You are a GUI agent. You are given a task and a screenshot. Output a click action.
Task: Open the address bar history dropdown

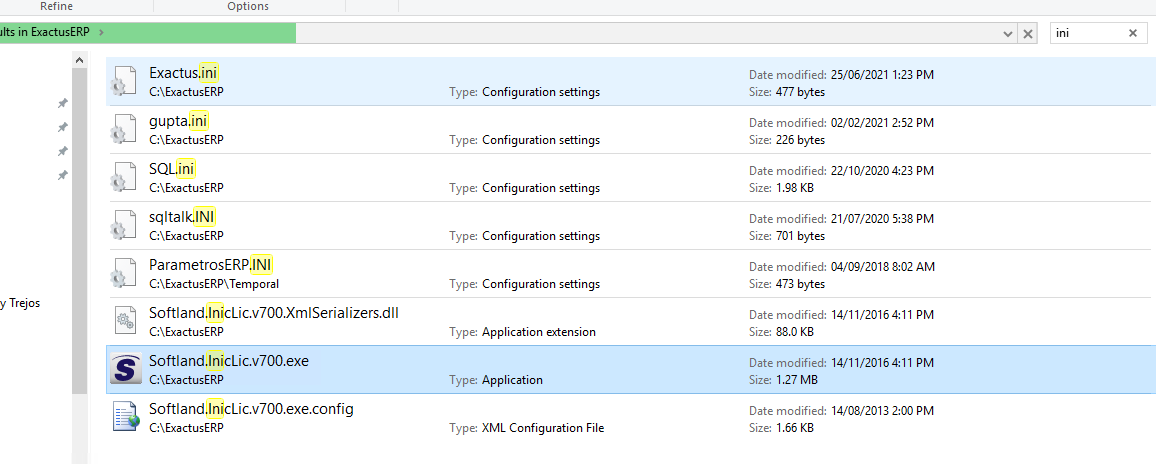point(1008,34)
